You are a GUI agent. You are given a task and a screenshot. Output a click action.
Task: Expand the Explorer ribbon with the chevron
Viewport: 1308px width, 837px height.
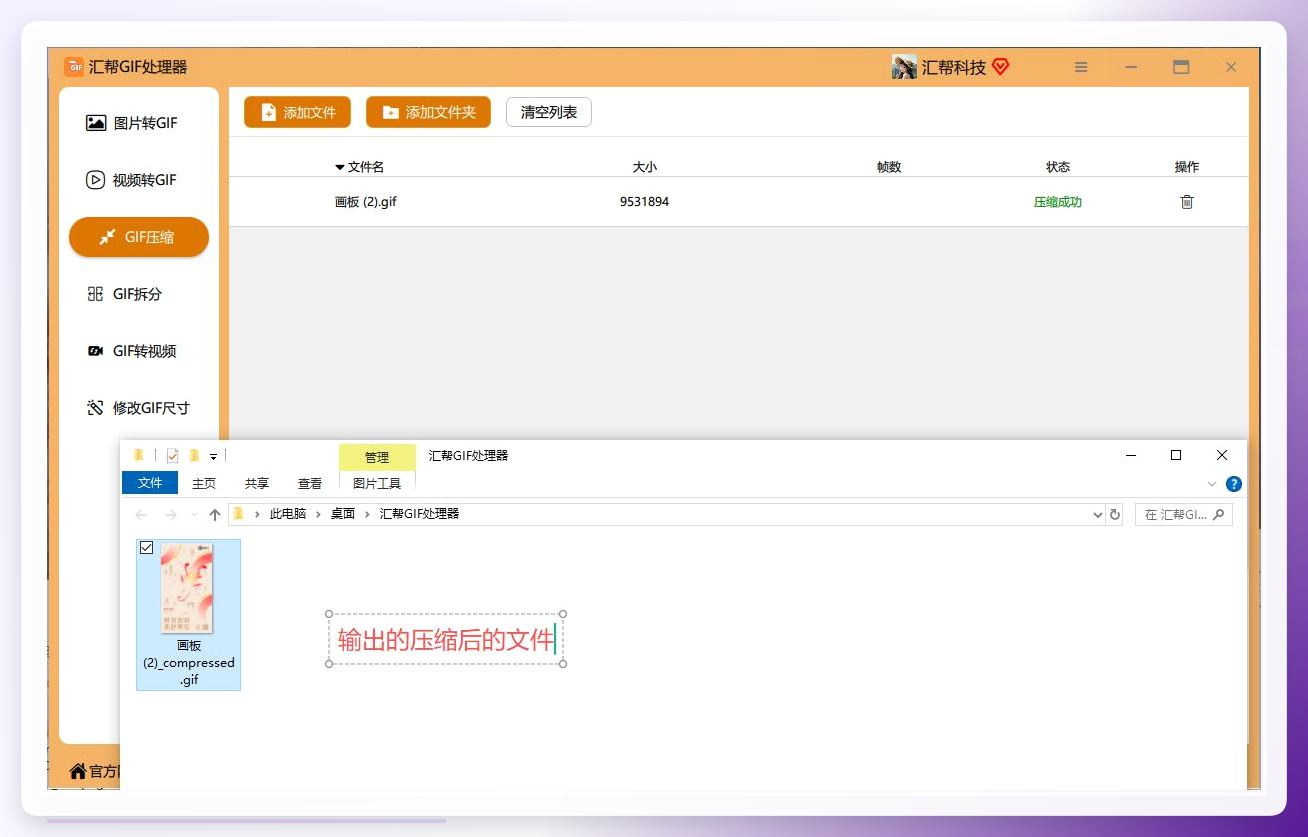[x=1212, y=484]
